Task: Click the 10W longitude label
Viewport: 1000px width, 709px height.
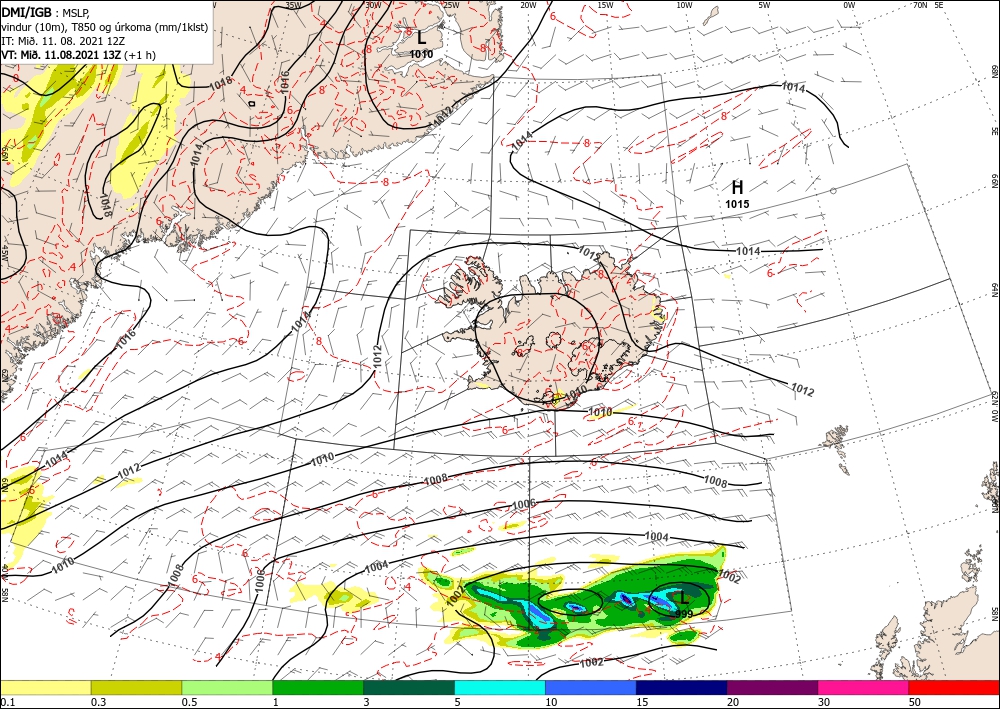Action: (684, 4)
